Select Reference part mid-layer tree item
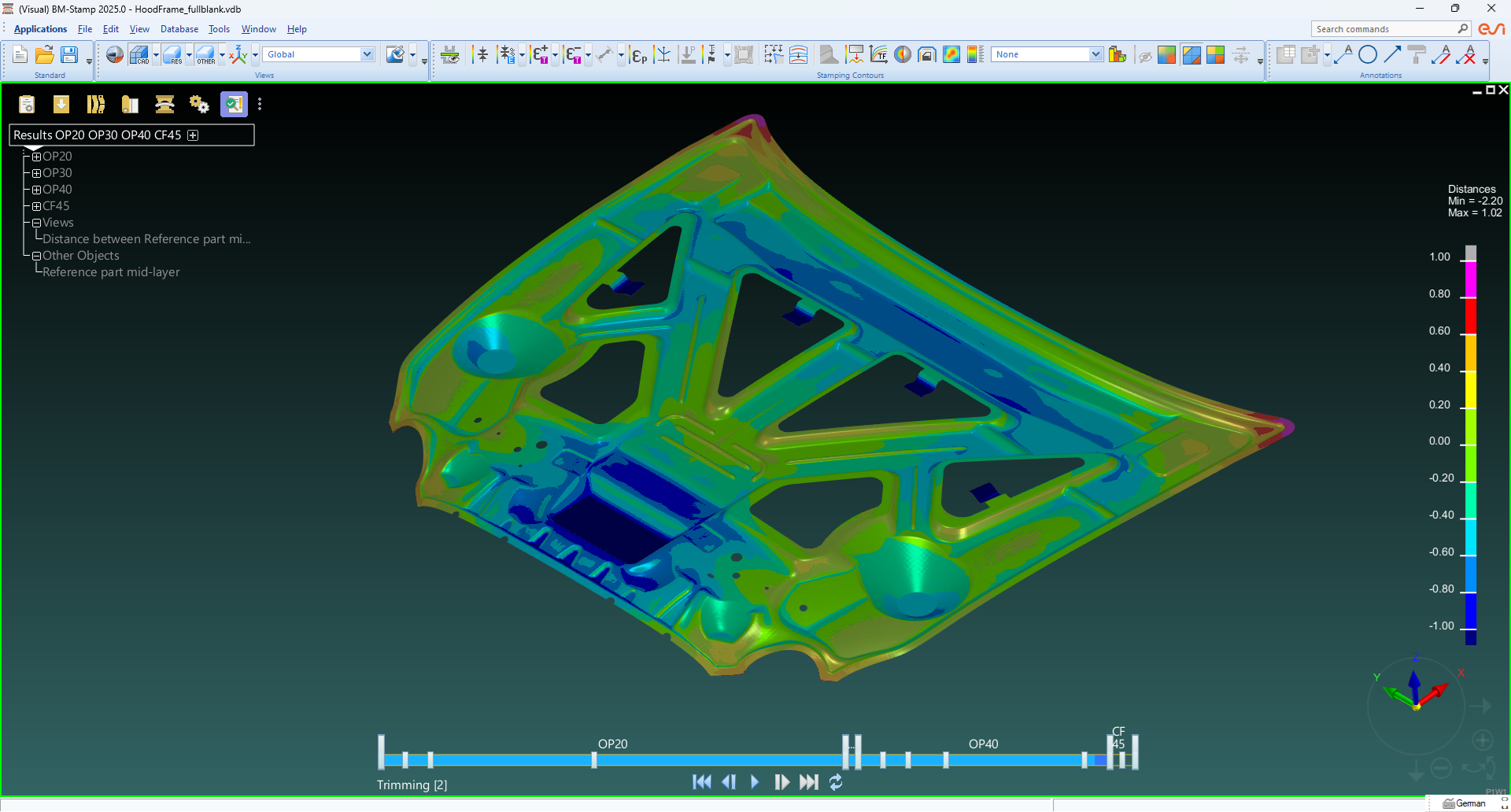The height and width of the screenshot is (812, 1511). point(111,272)
